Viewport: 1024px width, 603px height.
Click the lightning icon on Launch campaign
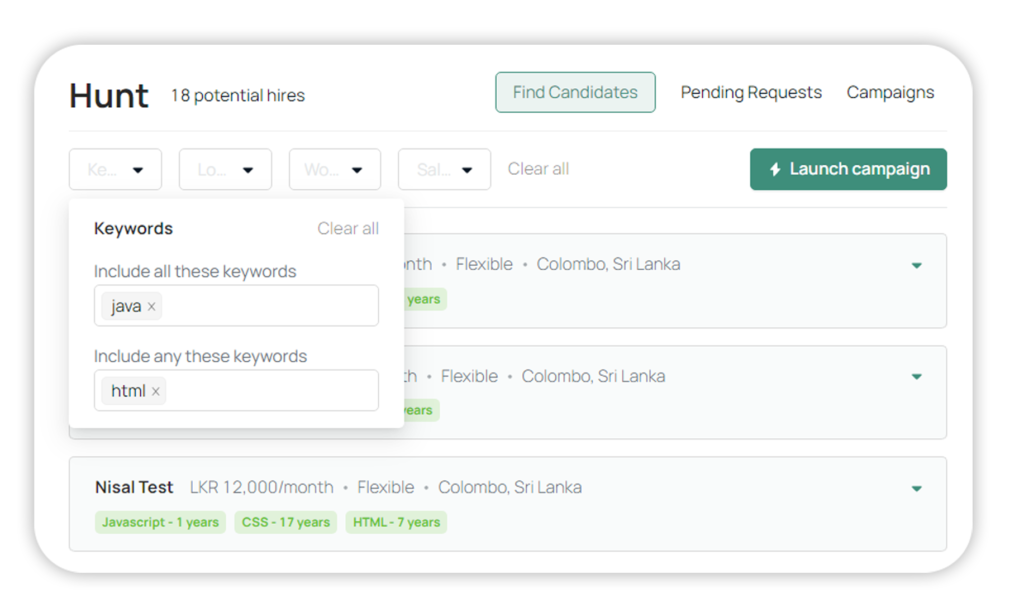[775, 169]
